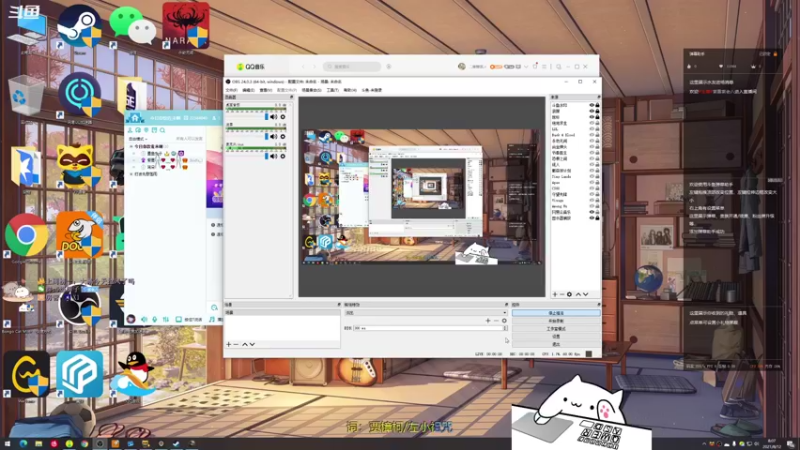
Task: Open the OBS Scene Collection menu
Action: [311, 90]
